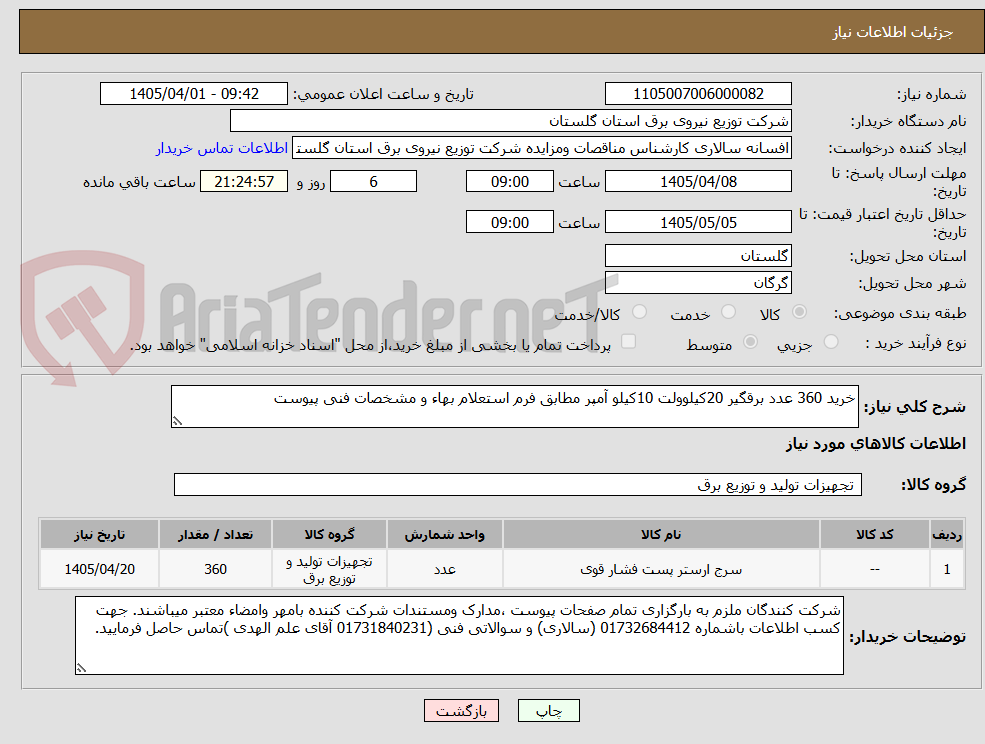This screenshot has width=985, height=744.
Task: Click the request creator field
Action: [x=541, y=148]
